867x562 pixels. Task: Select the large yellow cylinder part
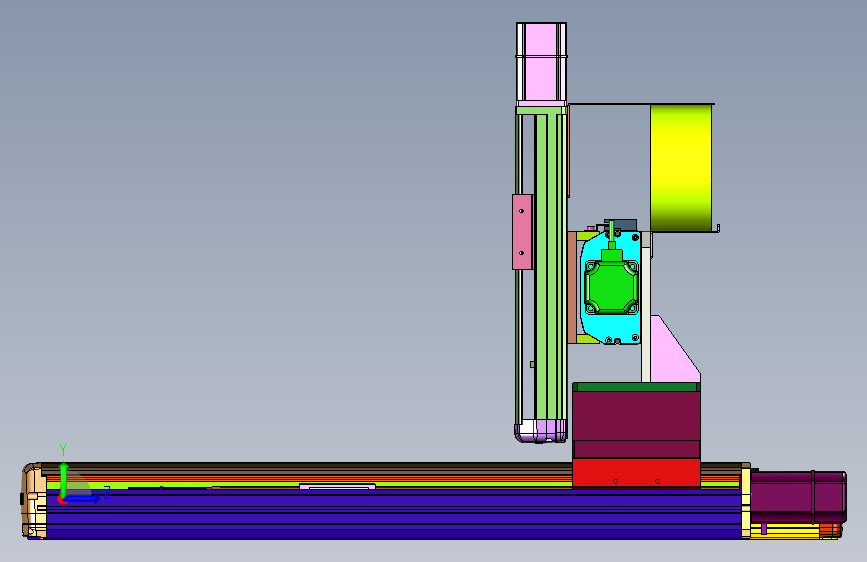pos(681,168)
